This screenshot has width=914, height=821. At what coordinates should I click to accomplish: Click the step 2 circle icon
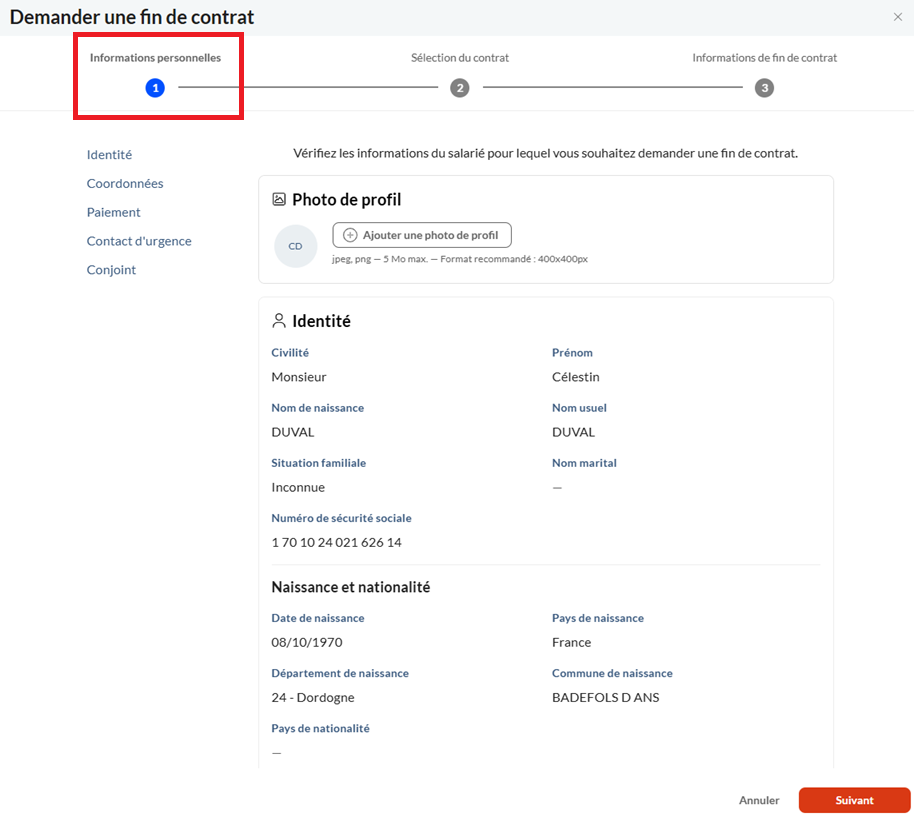tap(460, 88)
